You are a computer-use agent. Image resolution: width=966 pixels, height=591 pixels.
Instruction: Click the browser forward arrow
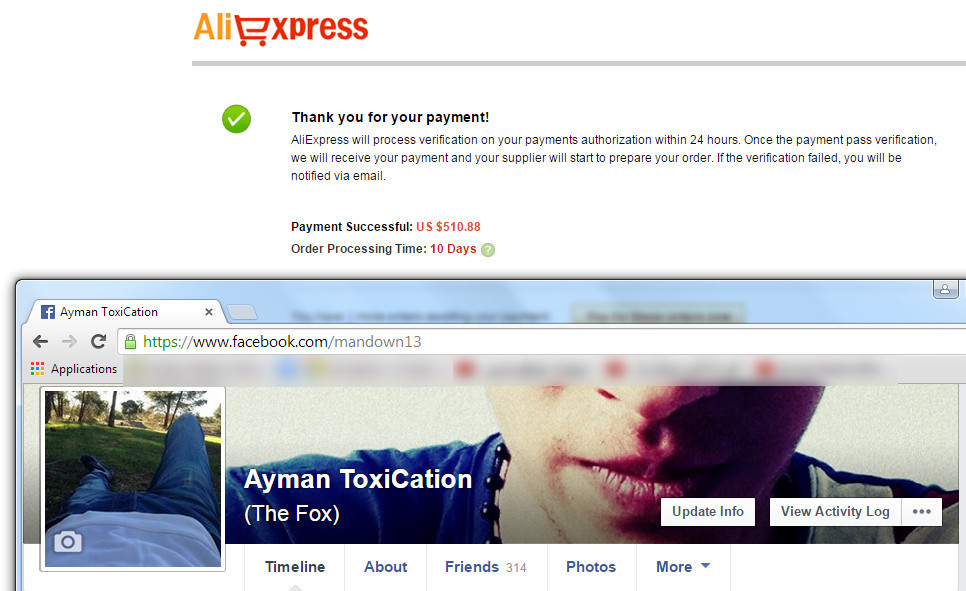point(70,341)
